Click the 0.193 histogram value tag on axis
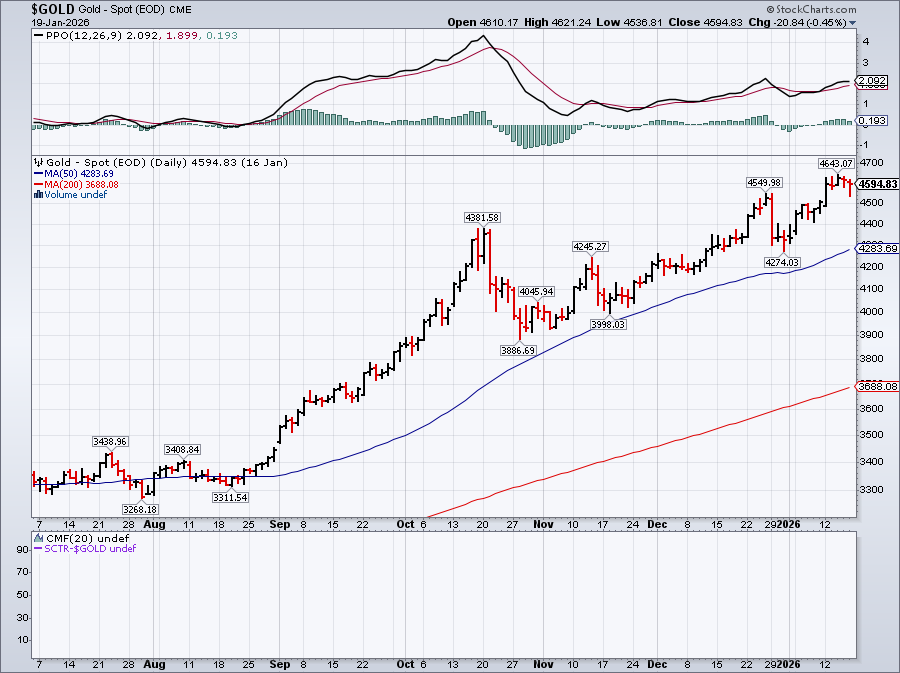This screenshot has height=673, width=900. [870, 120]
